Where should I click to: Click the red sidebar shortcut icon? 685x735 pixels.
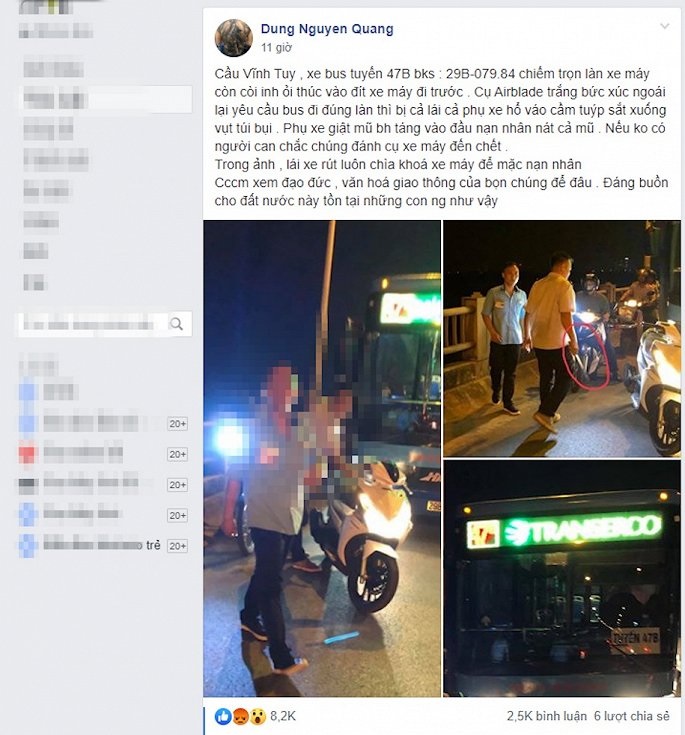(28, 454)
